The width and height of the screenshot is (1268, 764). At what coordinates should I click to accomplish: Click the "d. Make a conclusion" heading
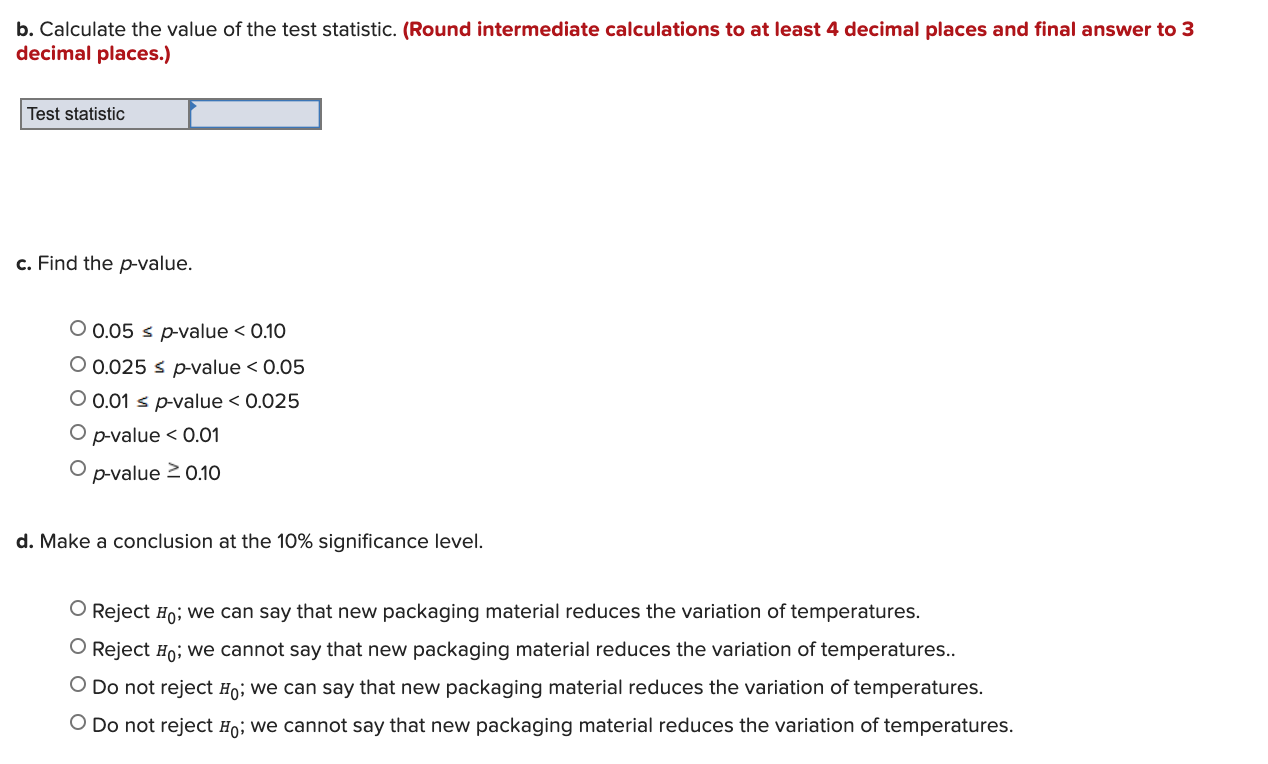pos(249,541)
